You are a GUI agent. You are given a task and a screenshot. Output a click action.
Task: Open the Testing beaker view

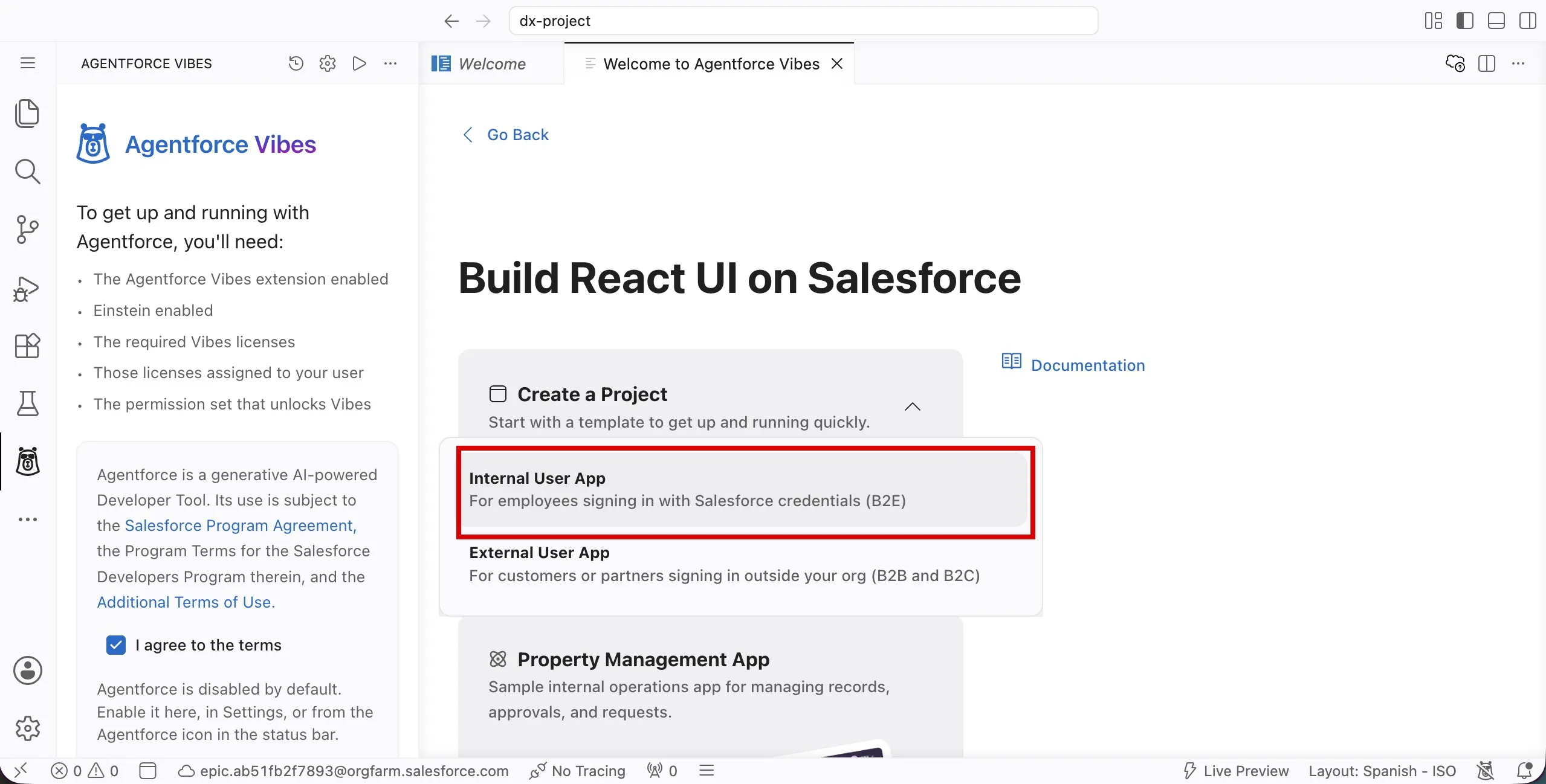click(x=27, y=403)
